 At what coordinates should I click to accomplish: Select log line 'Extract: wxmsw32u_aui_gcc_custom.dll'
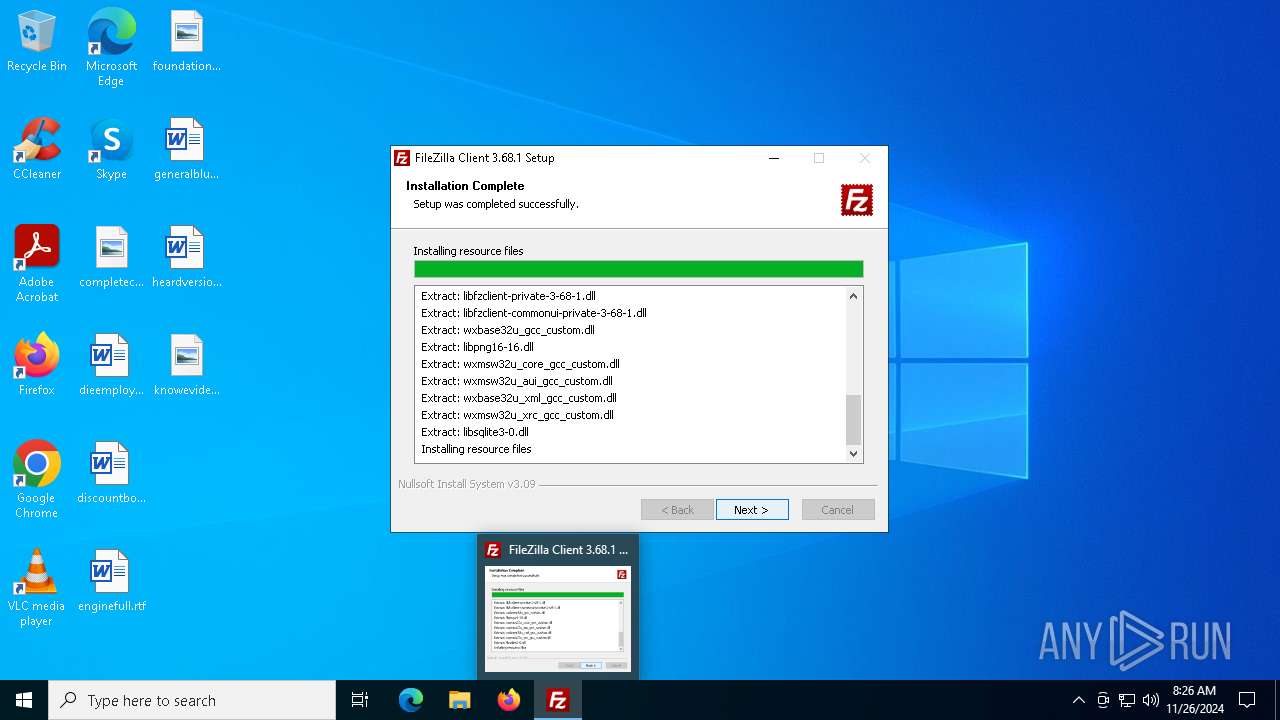pos(517,381)
